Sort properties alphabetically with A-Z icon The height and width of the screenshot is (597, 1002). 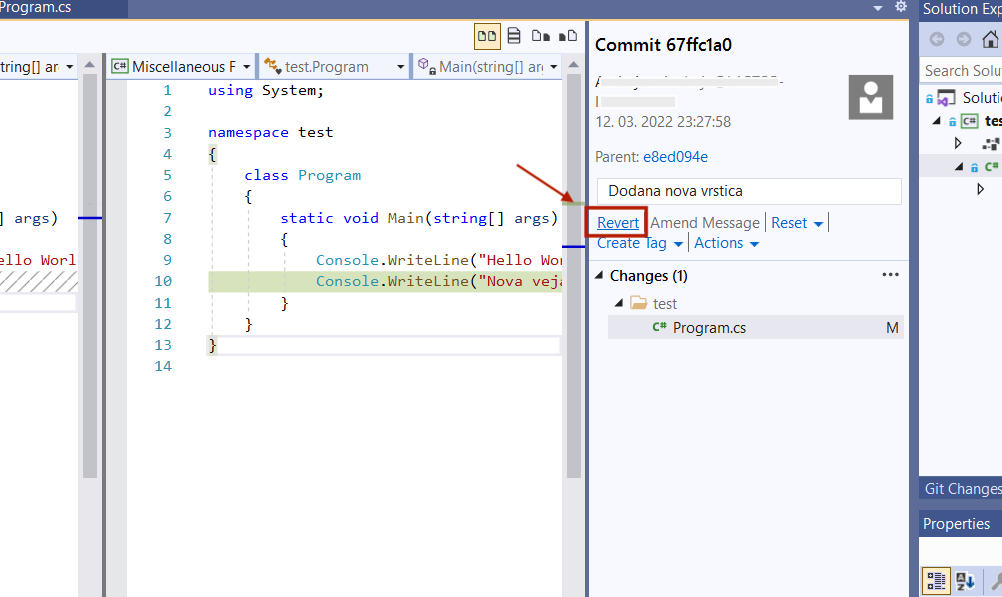[x=965, y=581]
